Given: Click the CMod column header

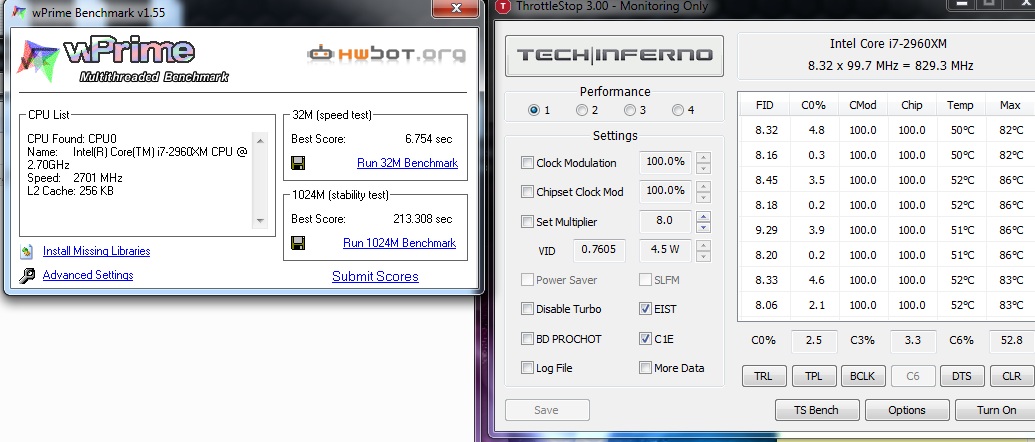Looking at the screenshot, I should pos(863,106).
